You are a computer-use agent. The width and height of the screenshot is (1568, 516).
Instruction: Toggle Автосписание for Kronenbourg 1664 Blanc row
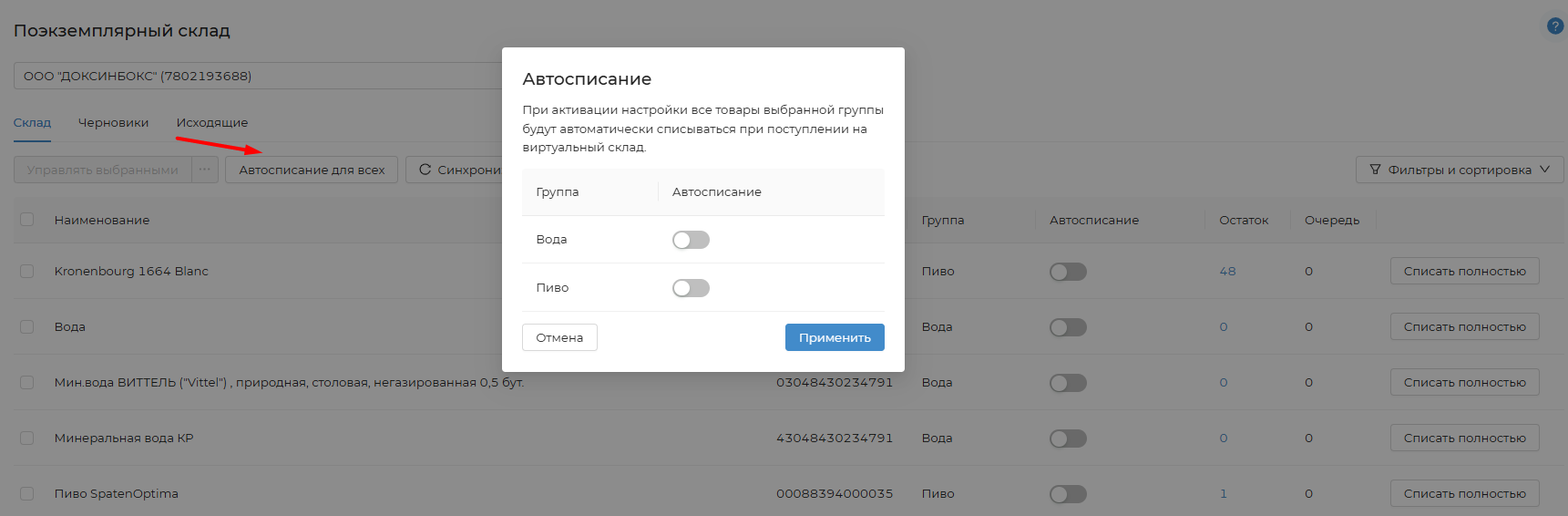pos(1068,272)
